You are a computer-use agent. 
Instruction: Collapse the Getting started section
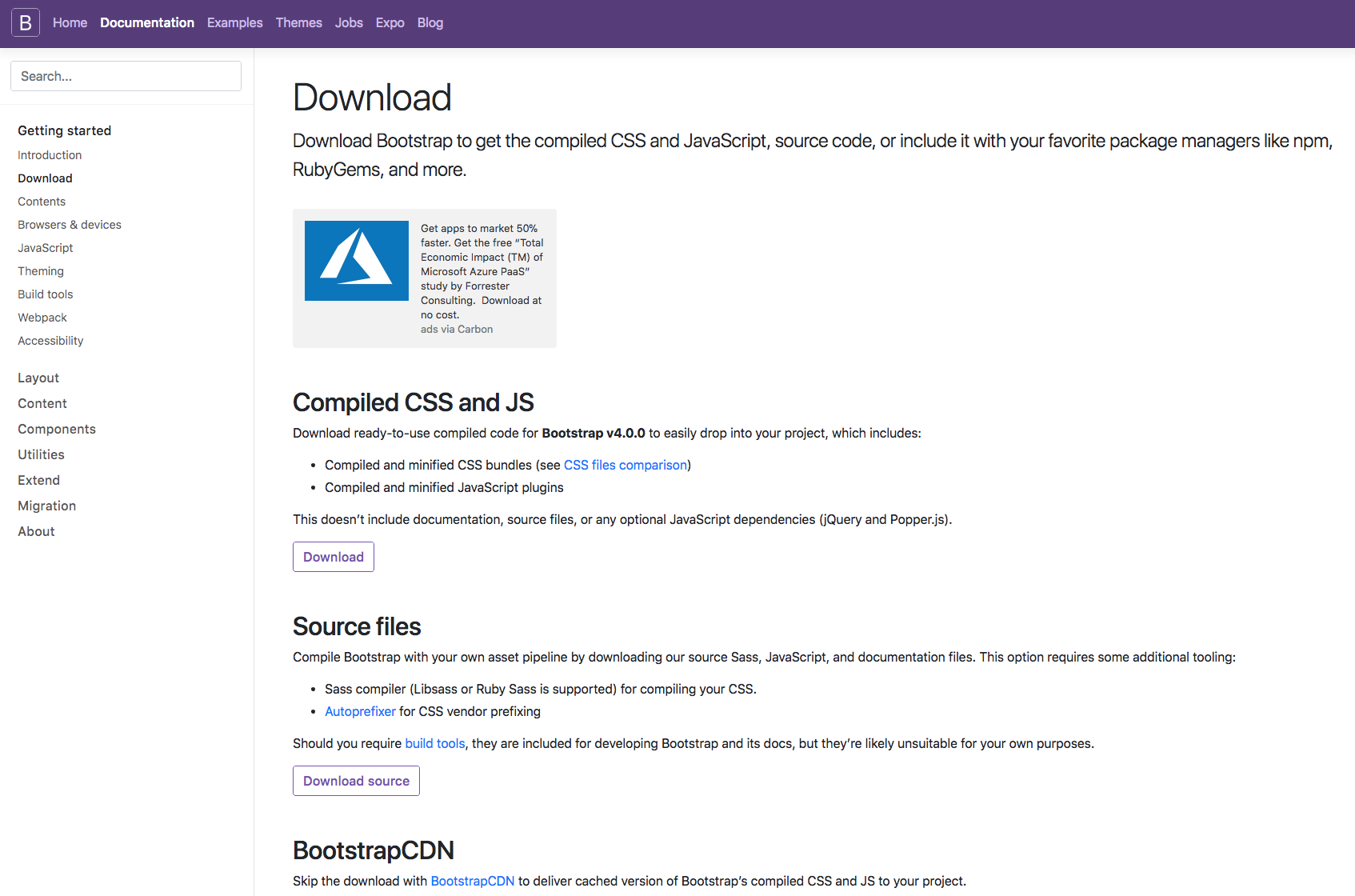64,130
